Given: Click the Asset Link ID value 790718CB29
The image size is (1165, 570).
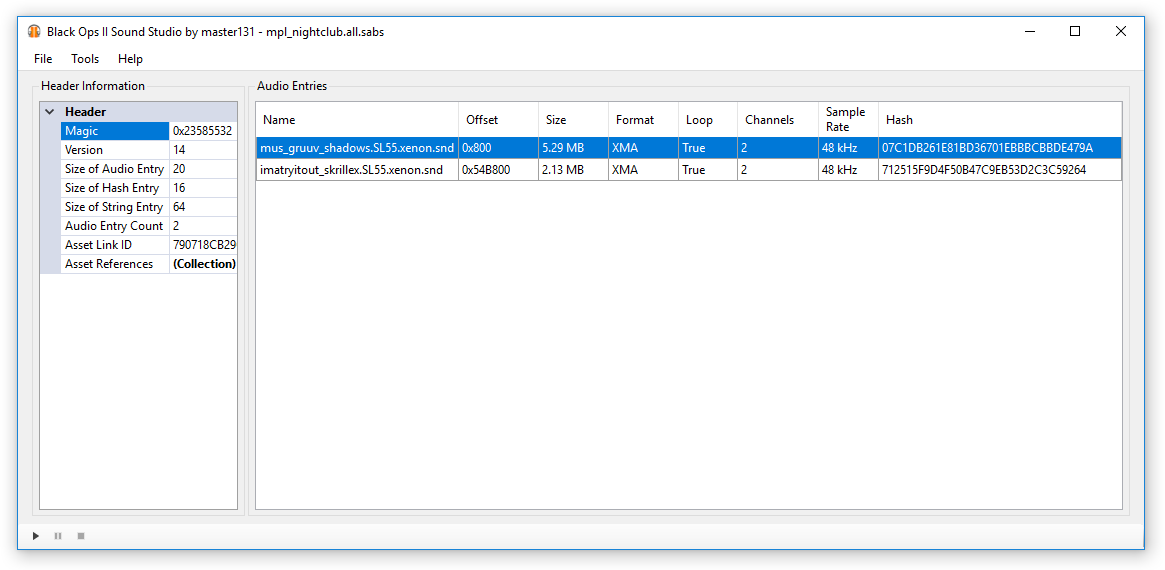Looking at the screenshot, I should coord(203,244).
